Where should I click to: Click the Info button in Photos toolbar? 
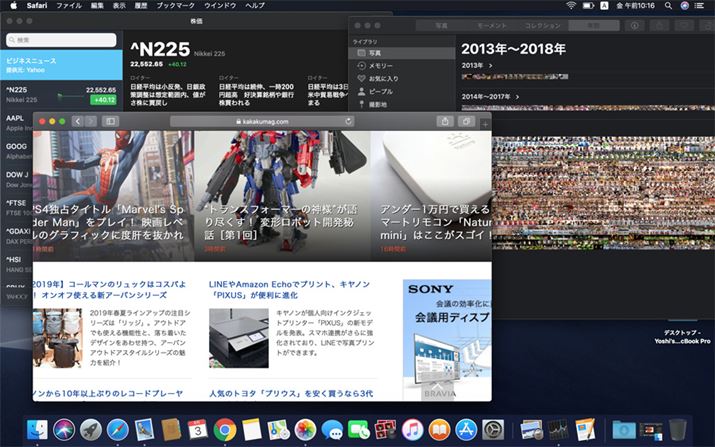tap(634, 24)
